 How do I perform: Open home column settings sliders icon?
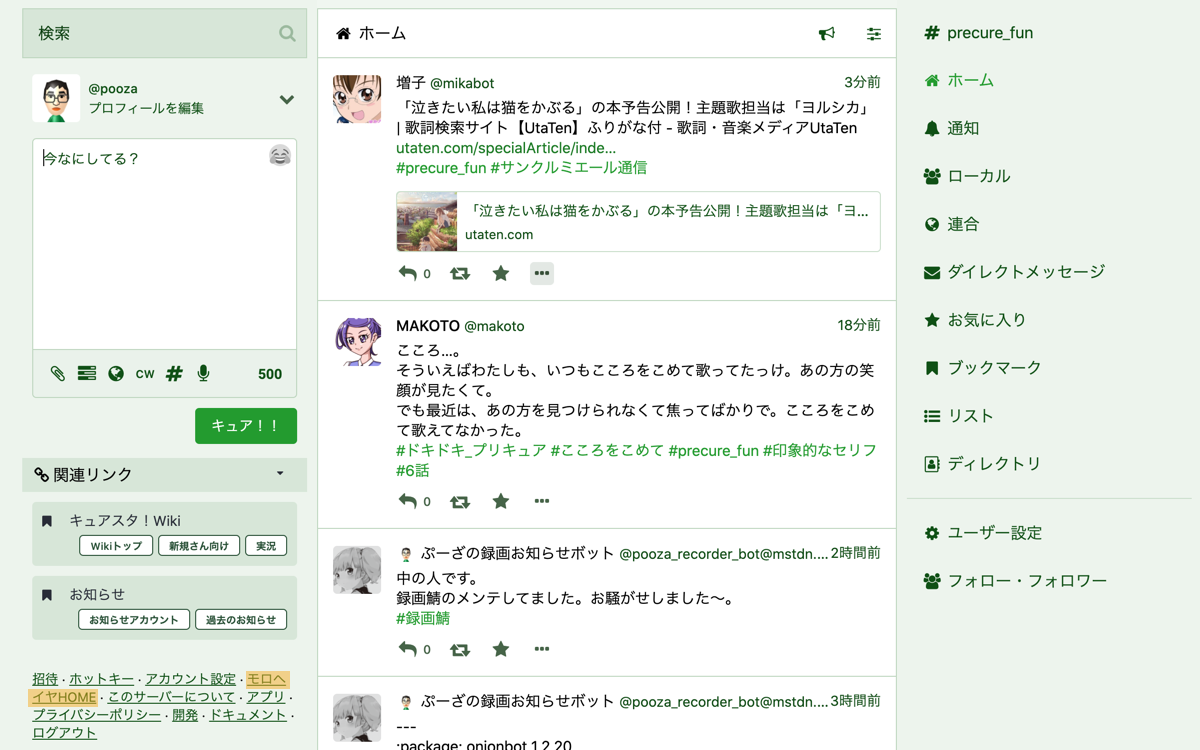click(873, 34)
